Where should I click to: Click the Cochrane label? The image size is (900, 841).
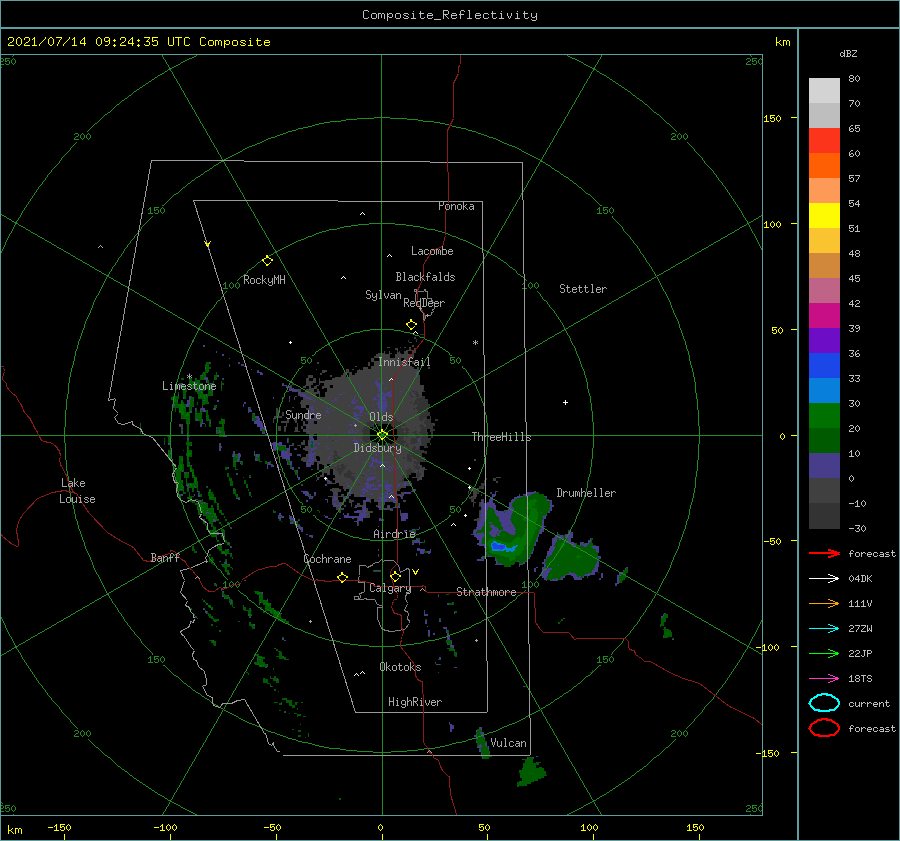[x=327, y=559]
